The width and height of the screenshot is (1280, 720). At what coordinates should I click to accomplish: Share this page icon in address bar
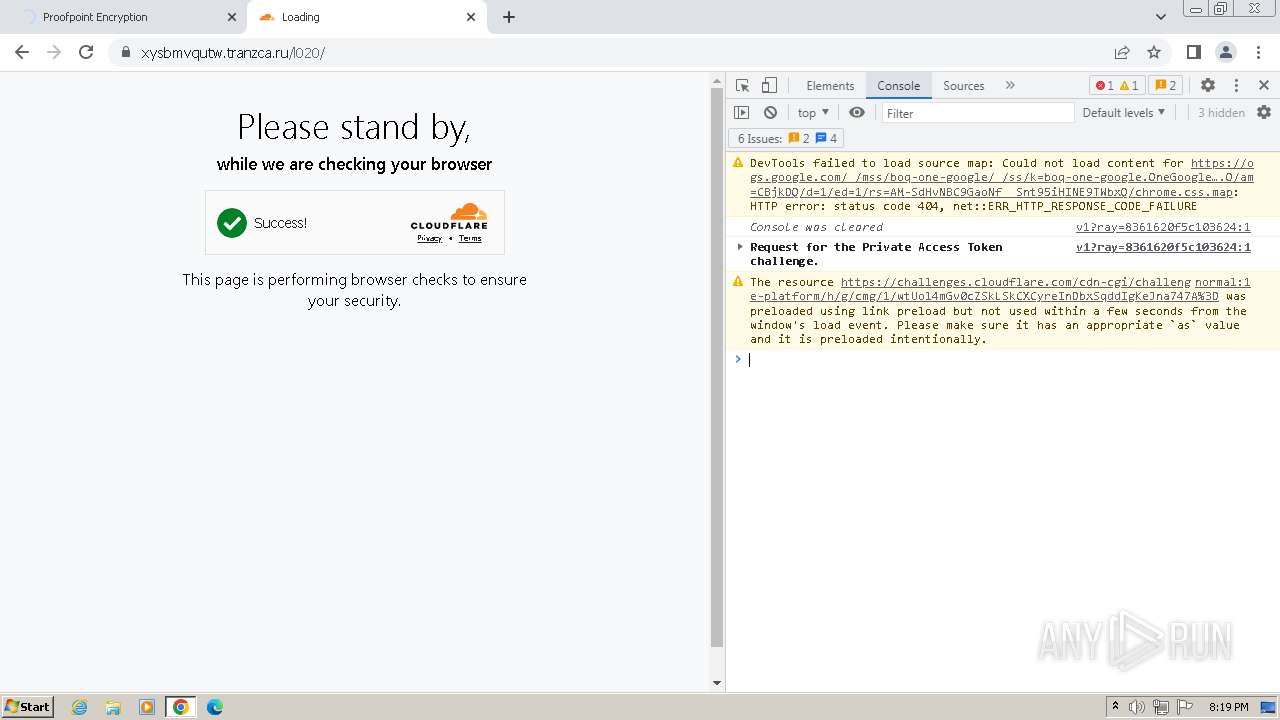[1122, 52]
